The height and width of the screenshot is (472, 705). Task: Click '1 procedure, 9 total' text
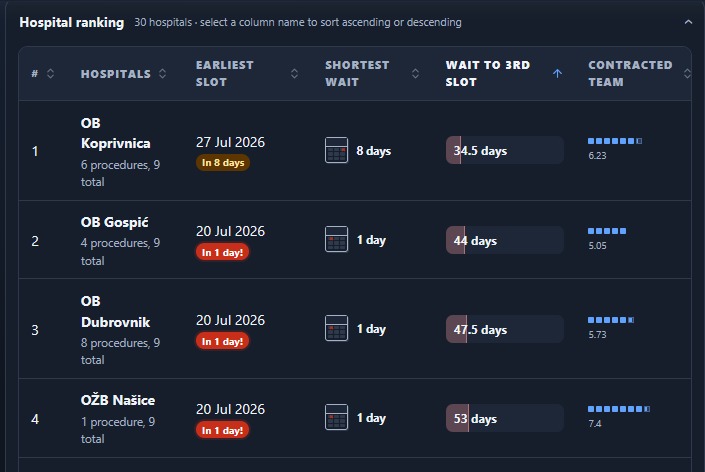118,430
